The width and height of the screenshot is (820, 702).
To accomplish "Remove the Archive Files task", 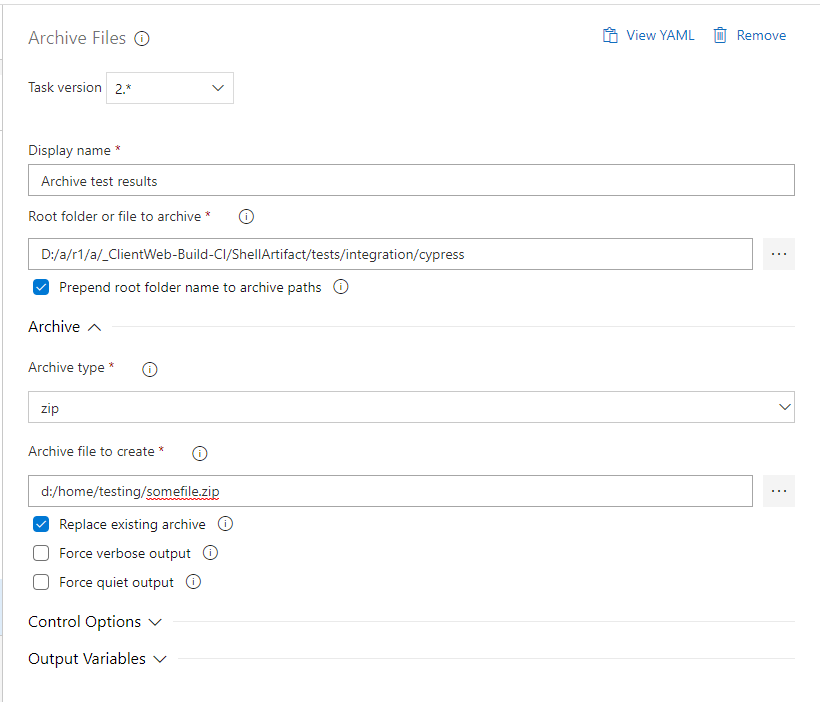I will [749, 35].
